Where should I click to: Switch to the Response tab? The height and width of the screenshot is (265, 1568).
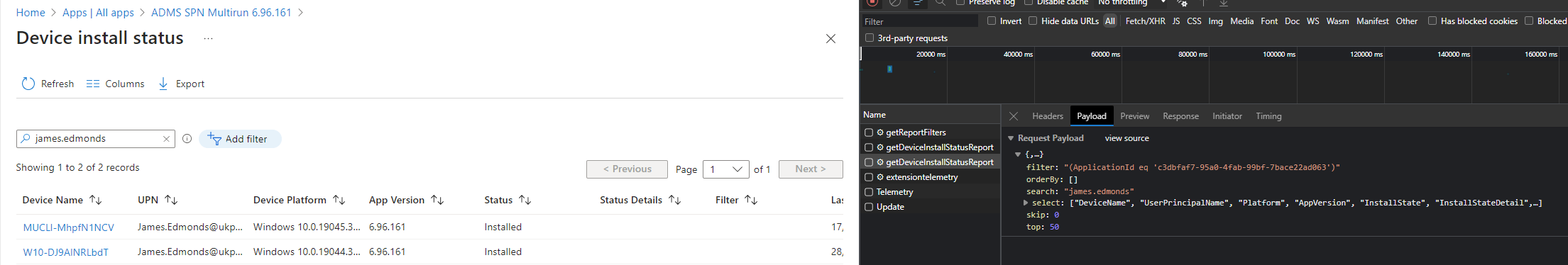point(1180,116)
